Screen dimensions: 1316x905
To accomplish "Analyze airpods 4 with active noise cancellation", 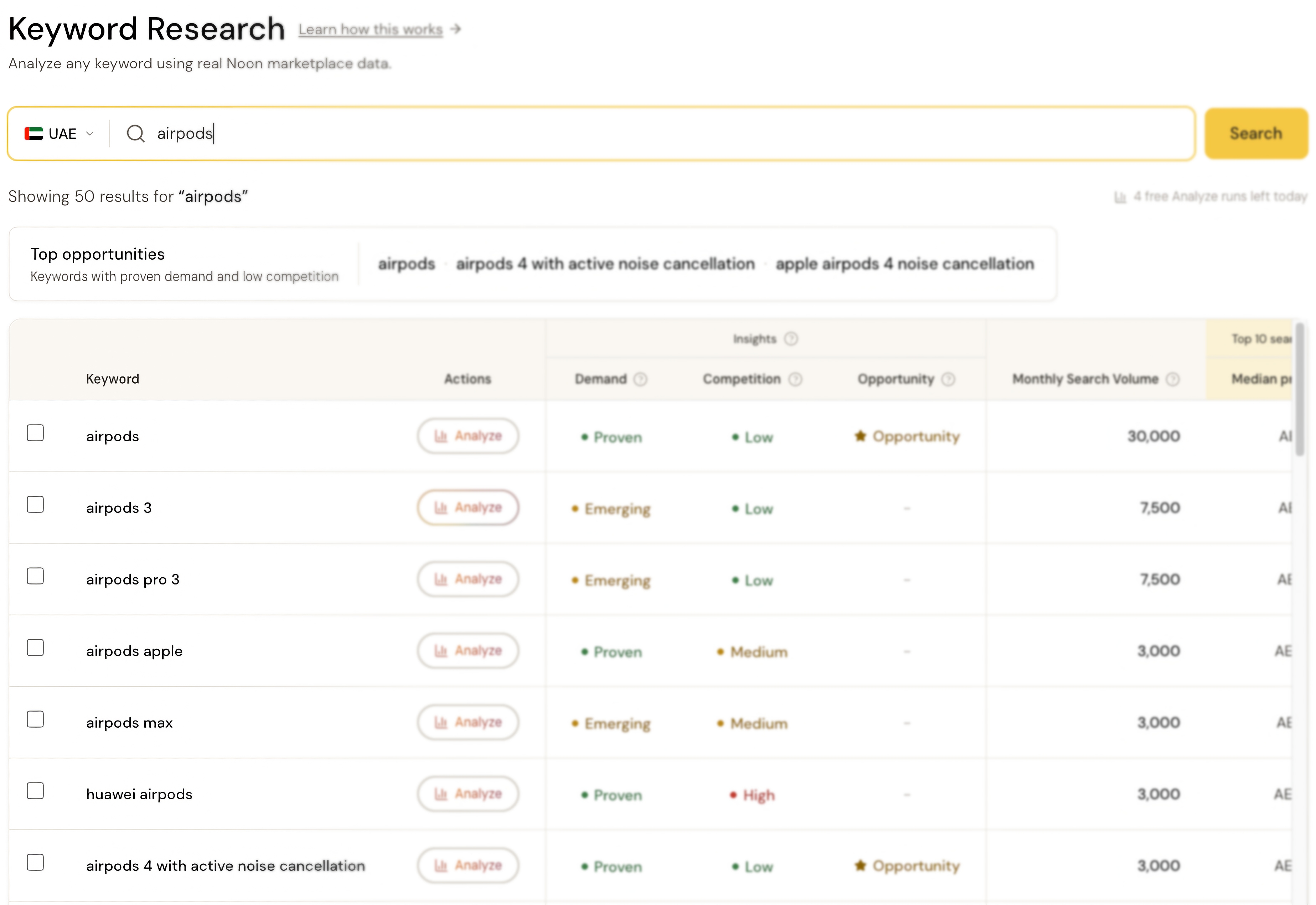I will [468, 865].
